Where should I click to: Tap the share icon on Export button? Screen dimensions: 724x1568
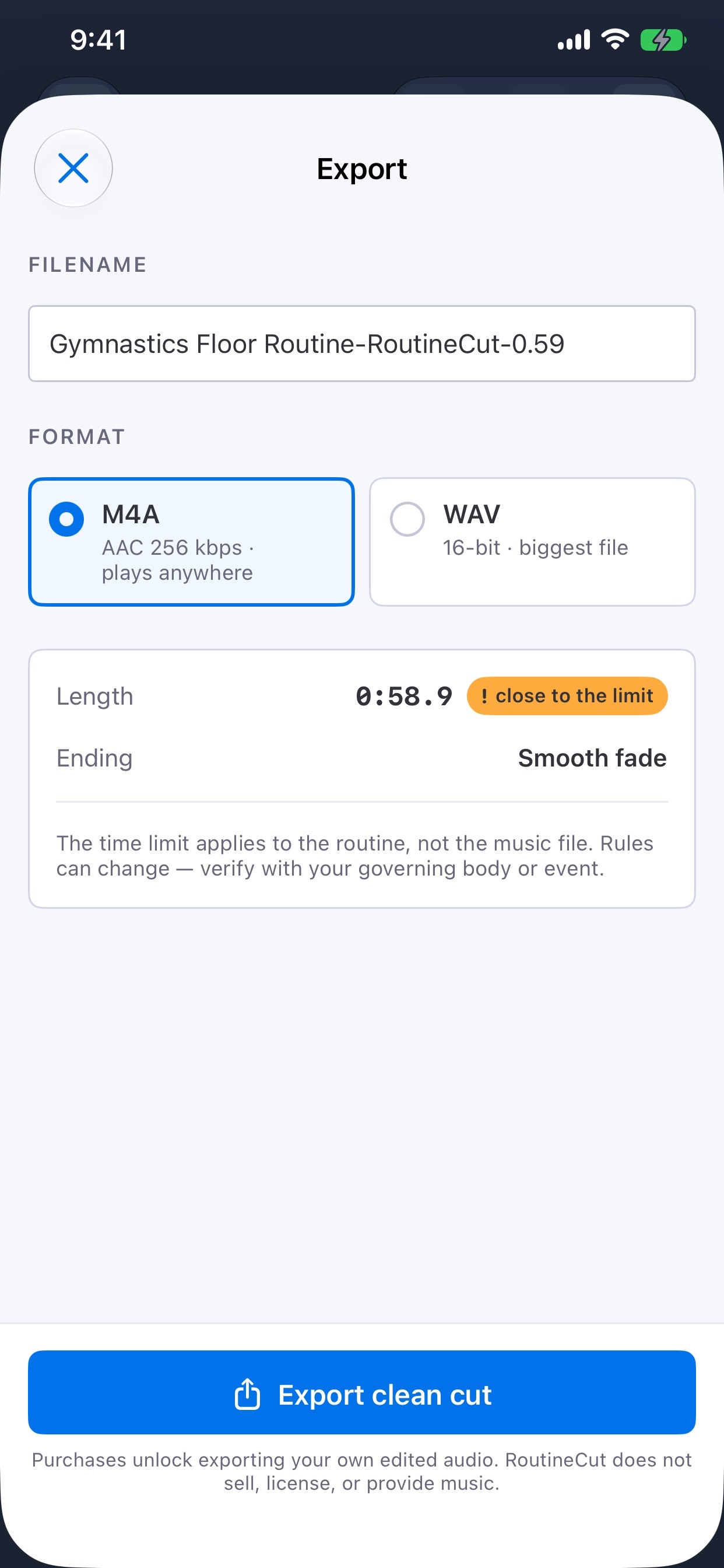tap(247, 1394)
